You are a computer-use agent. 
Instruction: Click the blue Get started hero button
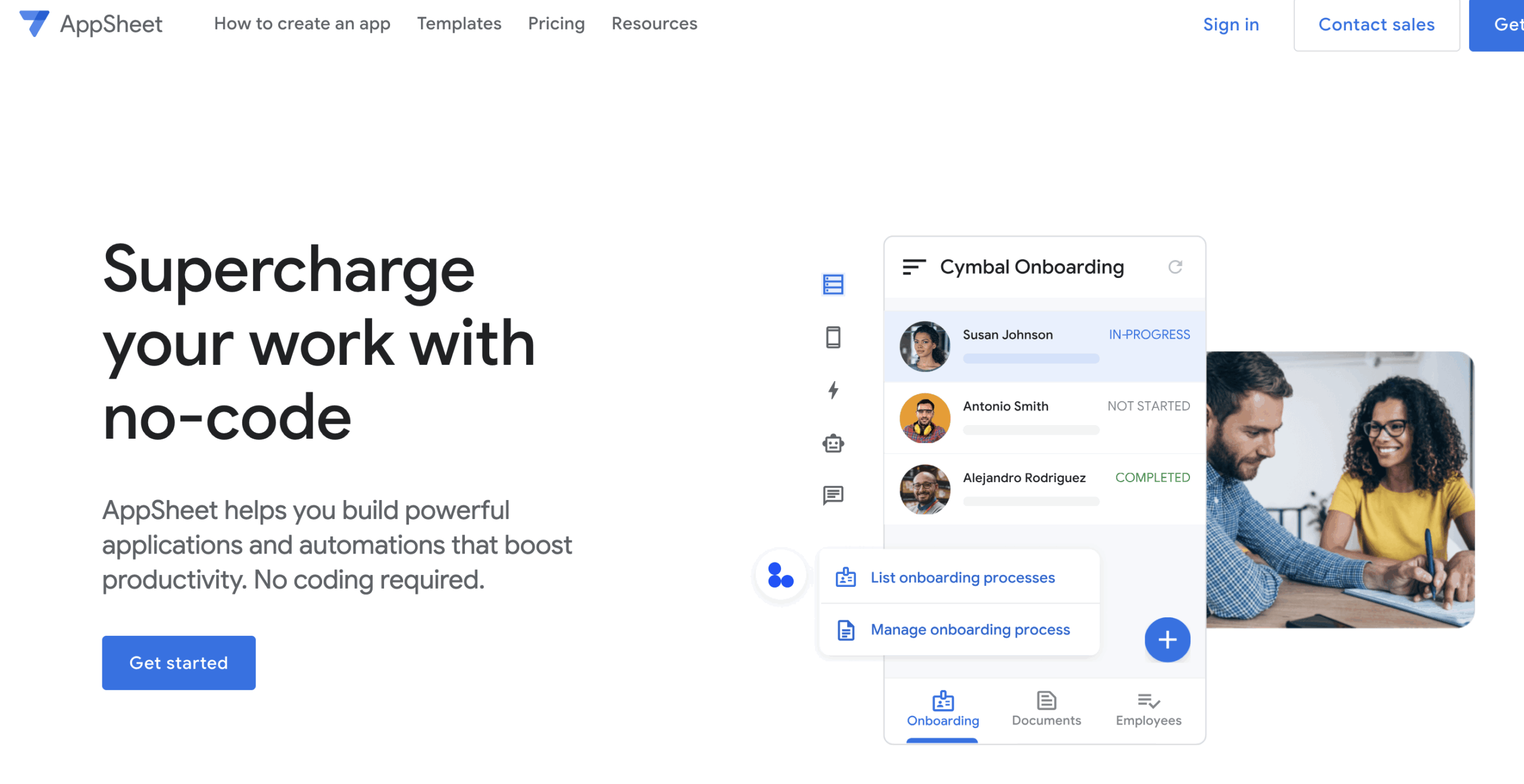[179, 663]
